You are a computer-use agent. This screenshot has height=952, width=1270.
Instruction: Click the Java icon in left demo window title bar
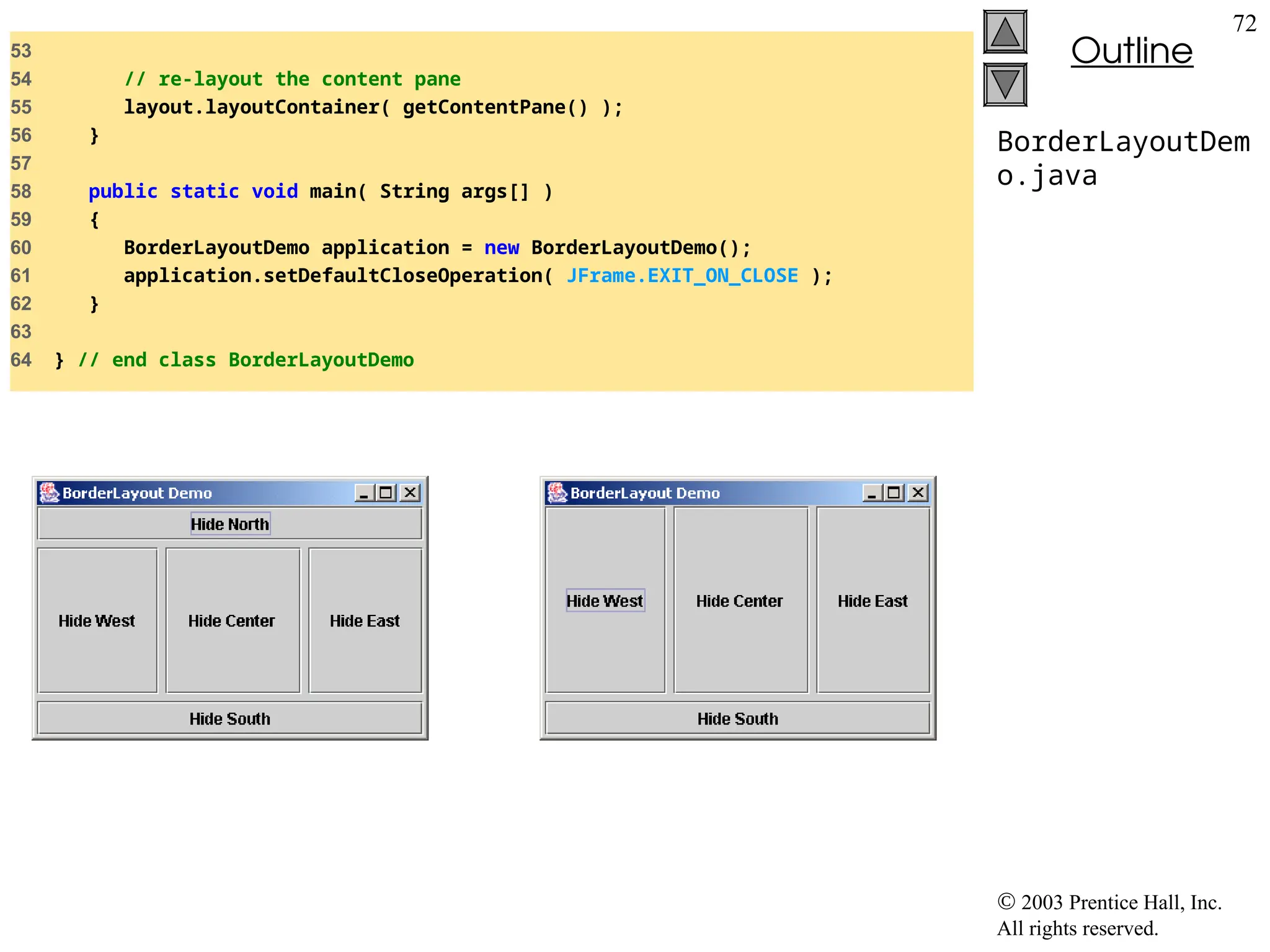pos(49,493)
